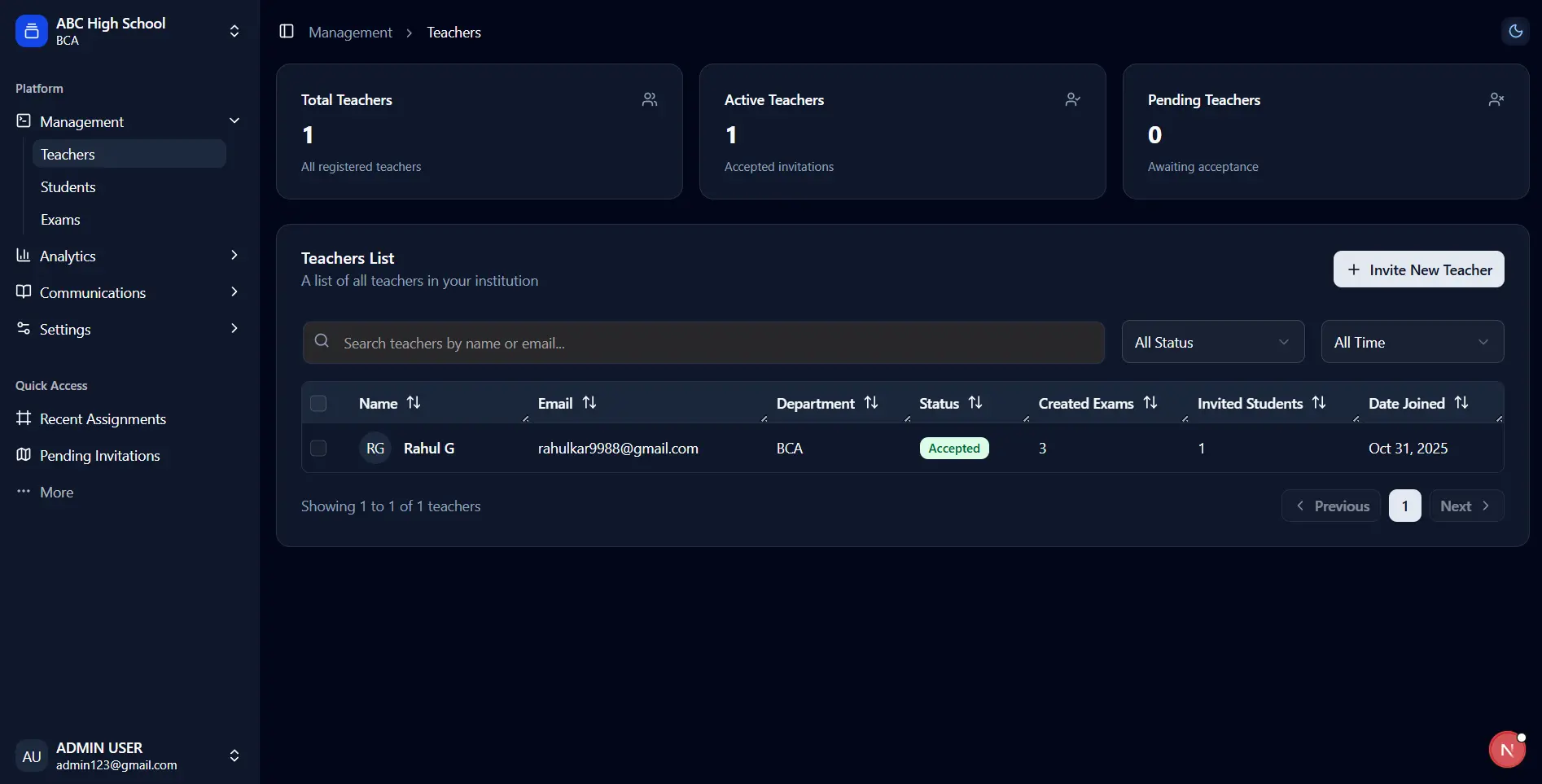Click the search teachers input field
The height and width of the screenshot is (784, 1542).
[x=703, y=344]
